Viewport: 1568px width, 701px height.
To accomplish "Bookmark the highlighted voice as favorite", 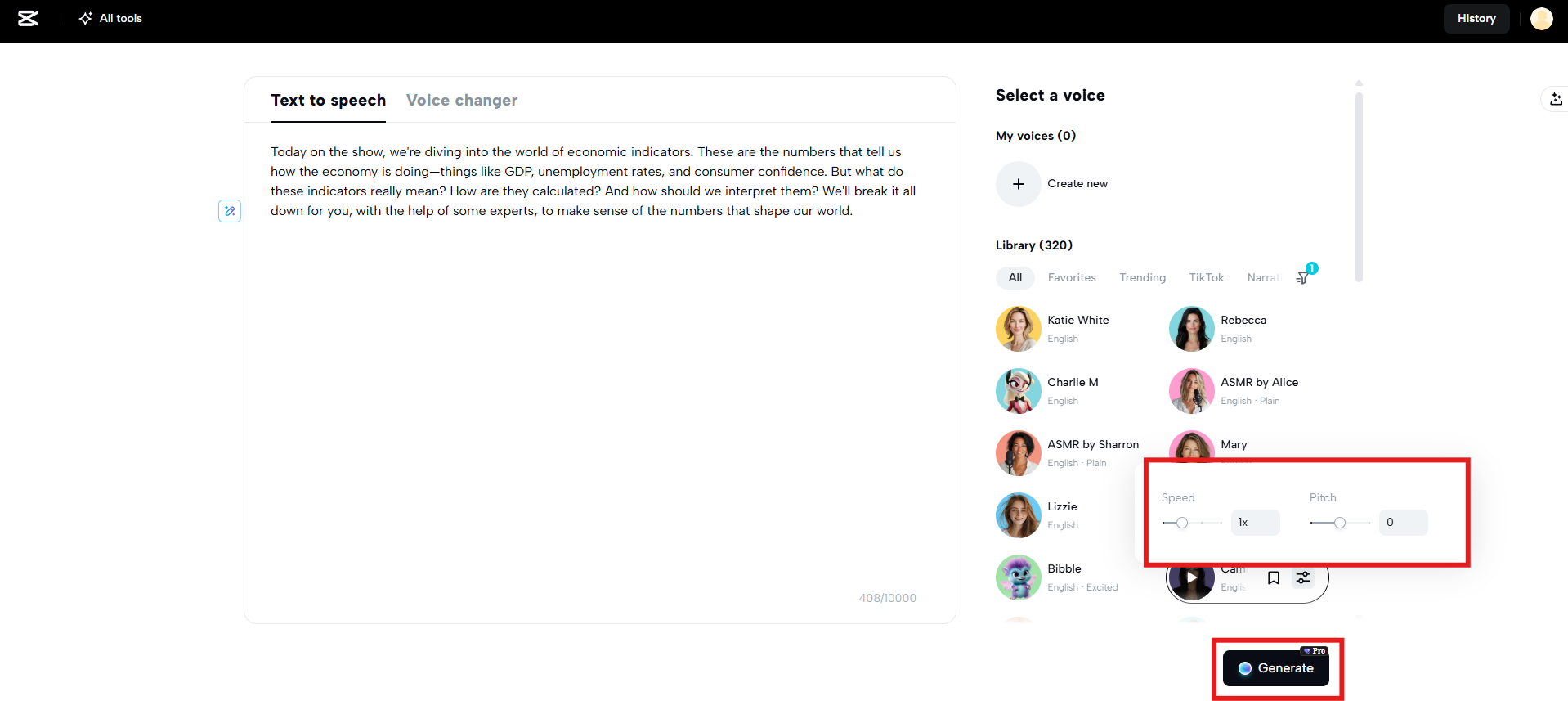I will 1273,578.
